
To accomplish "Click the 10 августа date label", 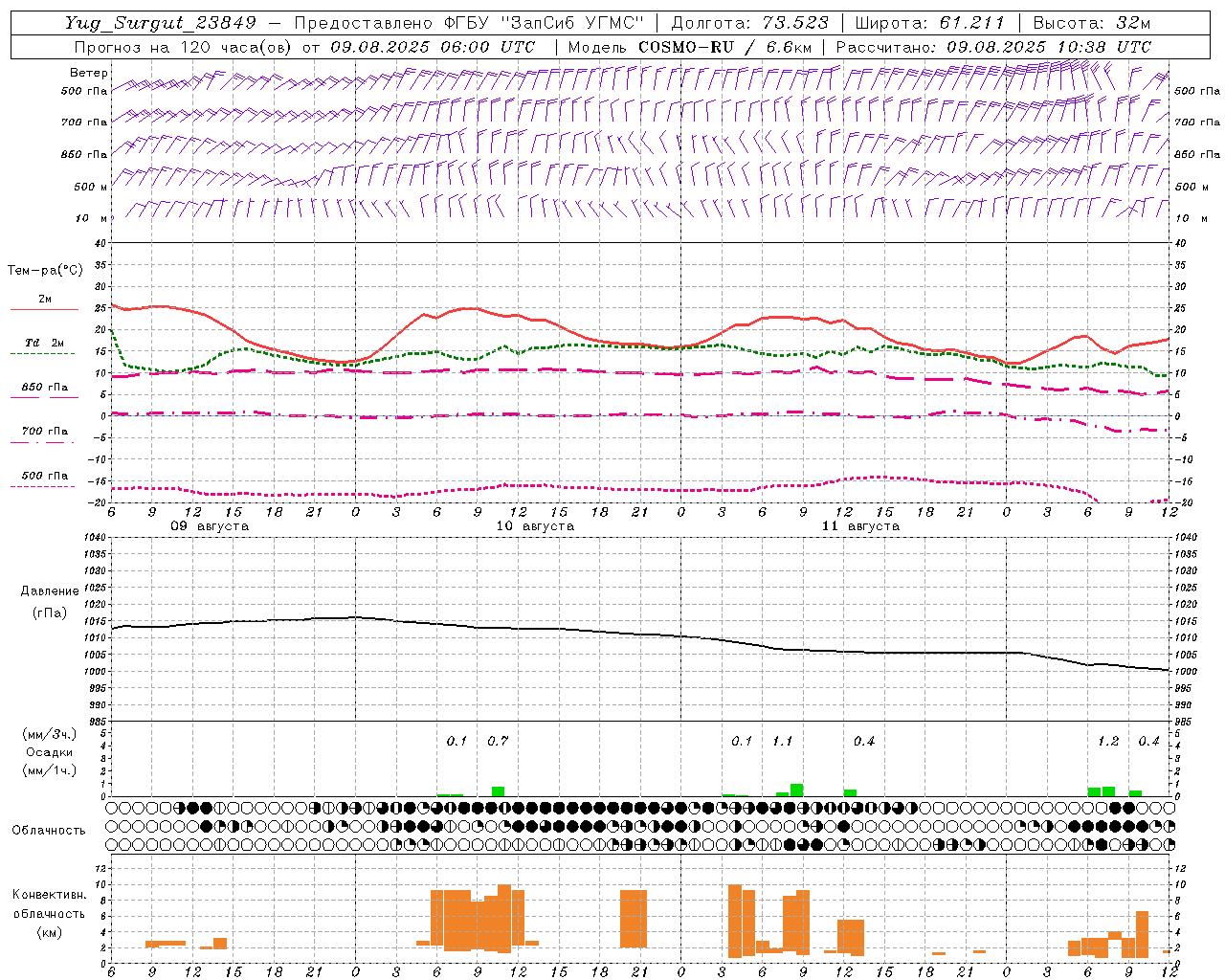I will click(535, 526).
